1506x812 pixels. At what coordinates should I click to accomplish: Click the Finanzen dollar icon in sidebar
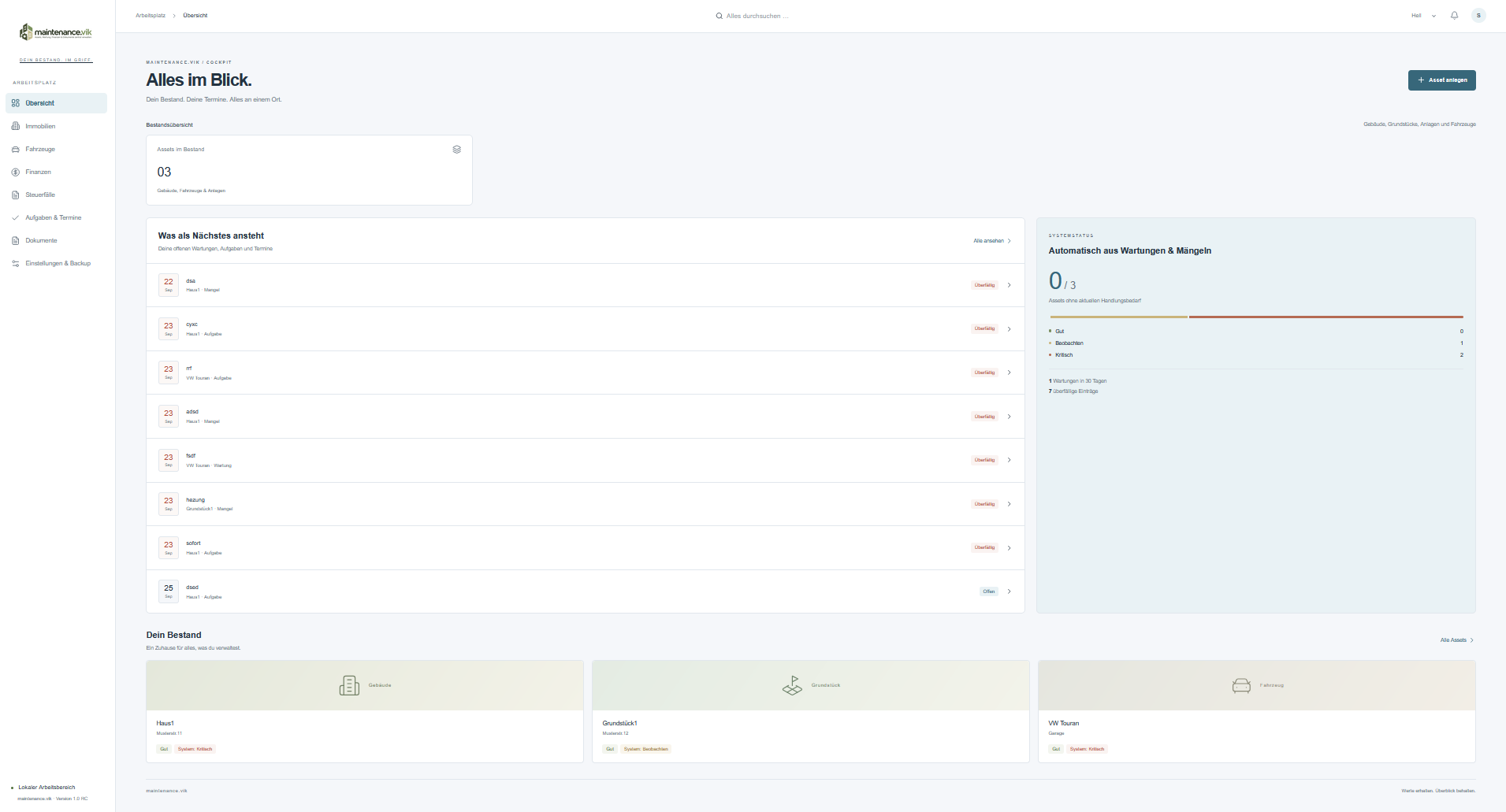pos(16,172)
